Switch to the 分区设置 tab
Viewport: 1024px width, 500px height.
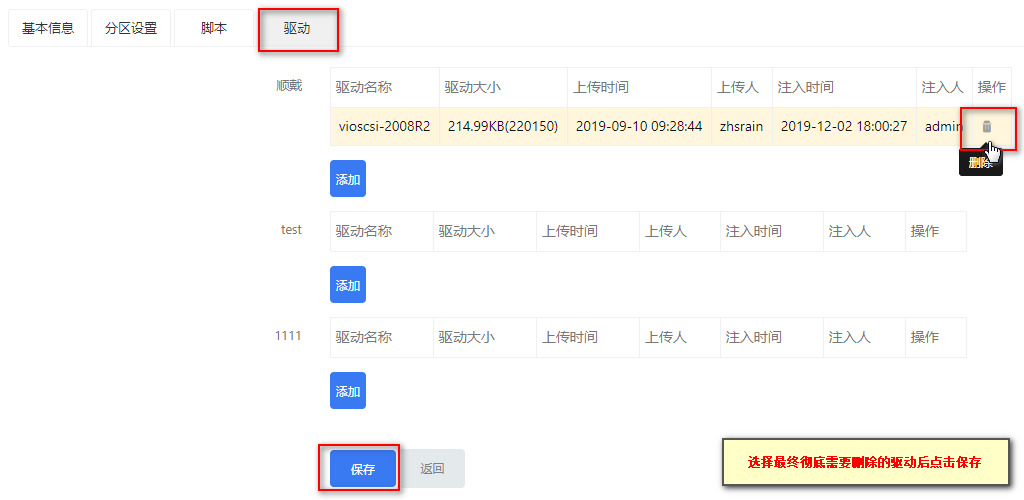point(131,28)
